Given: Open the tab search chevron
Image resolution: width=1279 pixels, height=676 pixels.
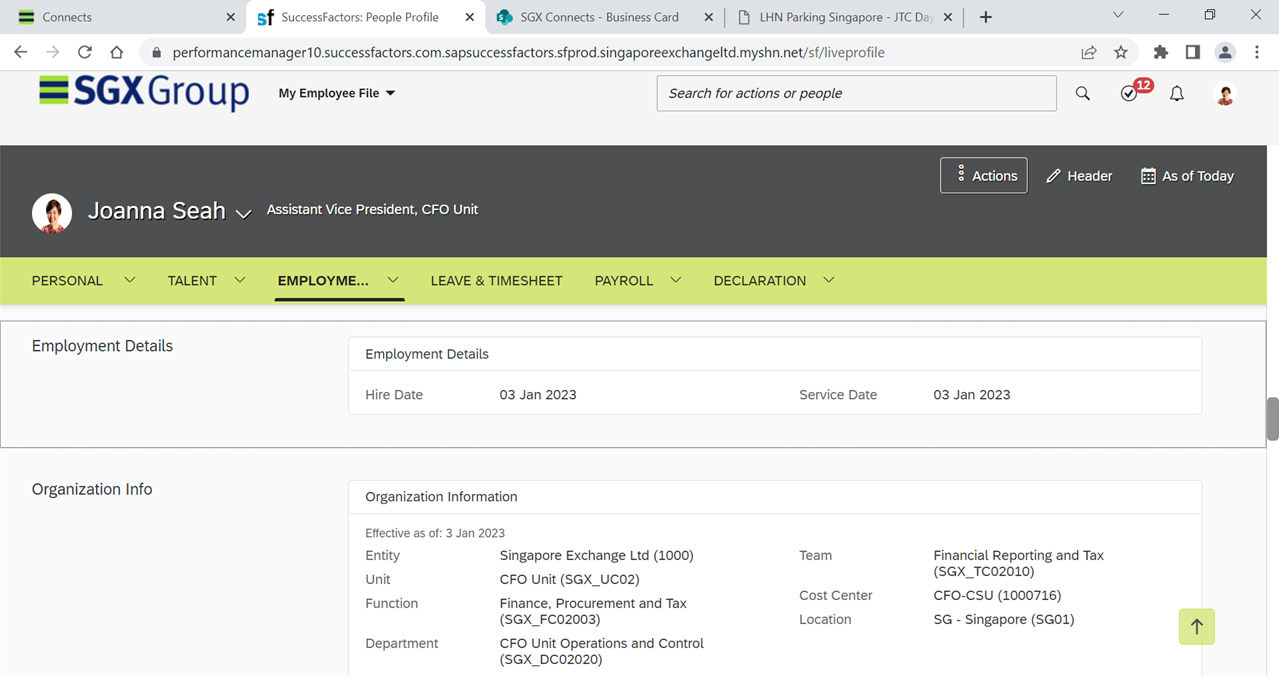Looking at the screenshot, I should [x=1118, y=15].
